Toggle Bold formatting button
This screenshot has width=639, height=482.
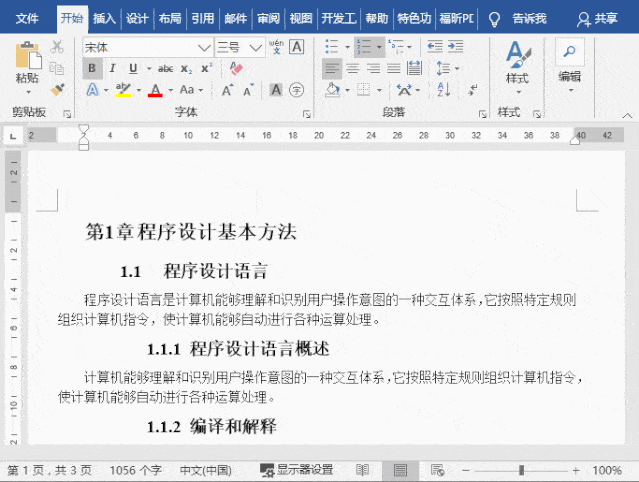coord(92,68)
